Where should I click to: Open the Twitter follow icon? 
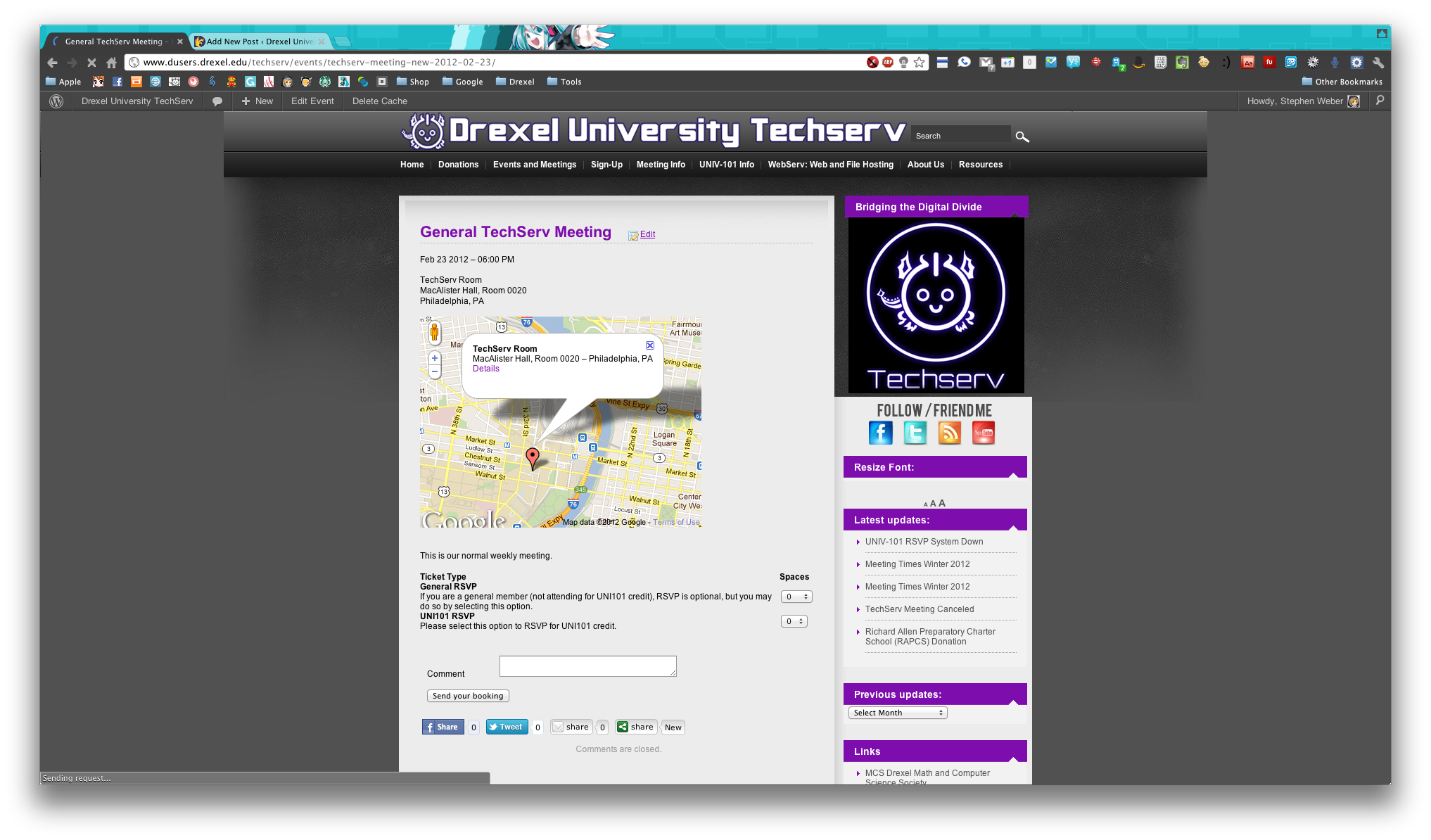tap(915, 433)
